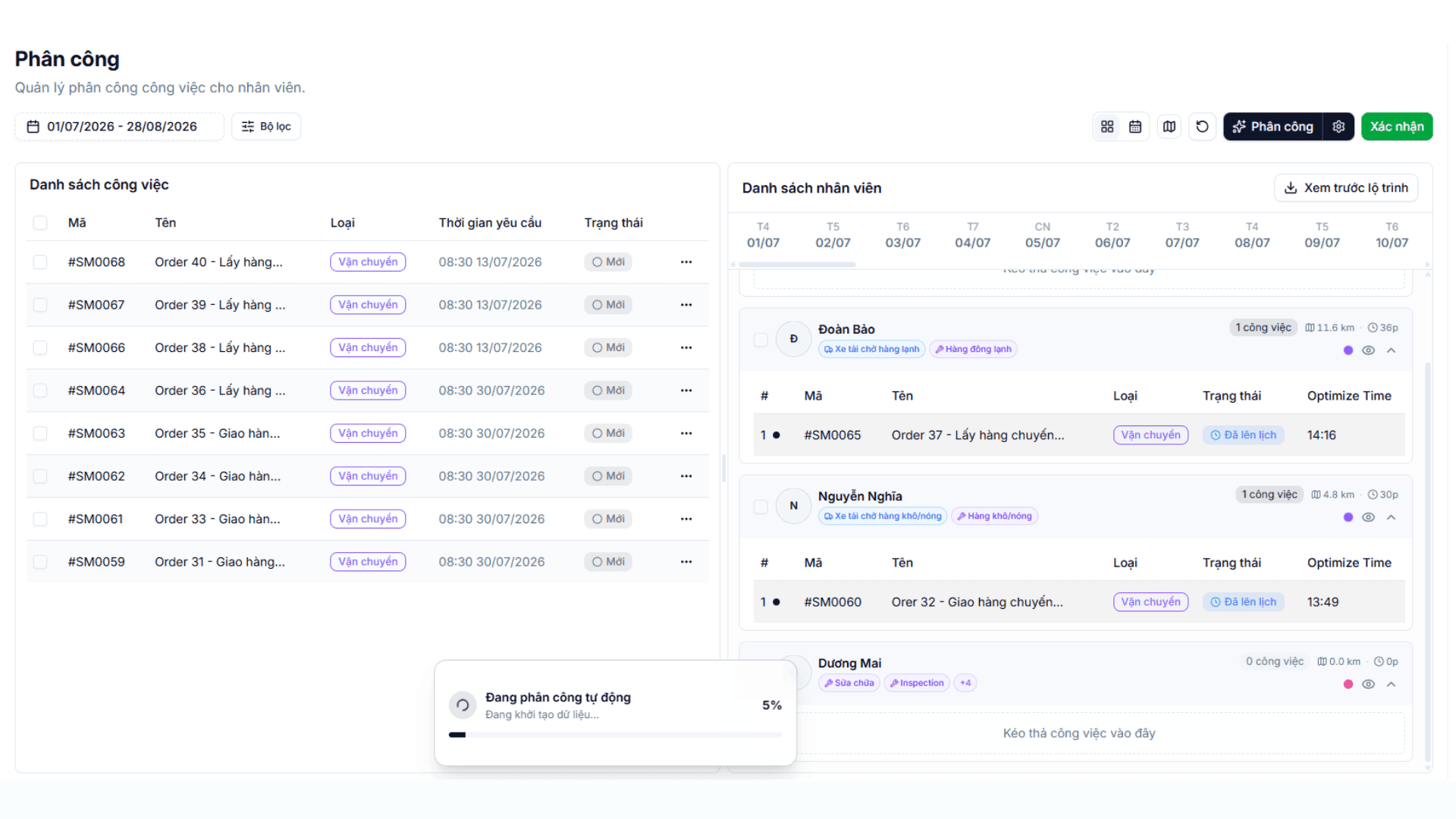Click Đoàn Bảo's purple route color dot

1348,350
